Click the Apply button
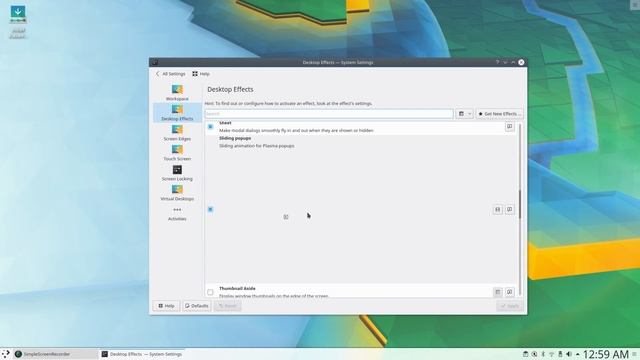The width and height of the screenshot is (640, 360). [510, 306]
